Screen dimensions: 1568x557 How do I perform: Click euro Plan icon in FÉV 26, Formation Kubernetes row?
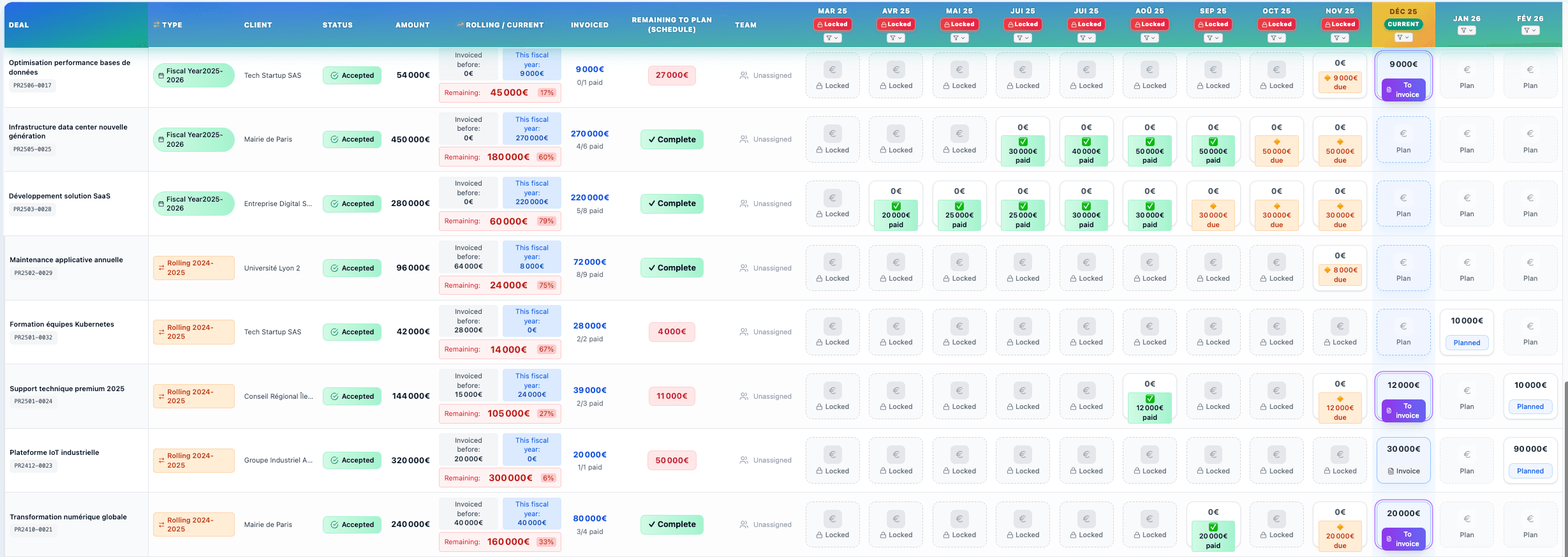coord(1530,326)
